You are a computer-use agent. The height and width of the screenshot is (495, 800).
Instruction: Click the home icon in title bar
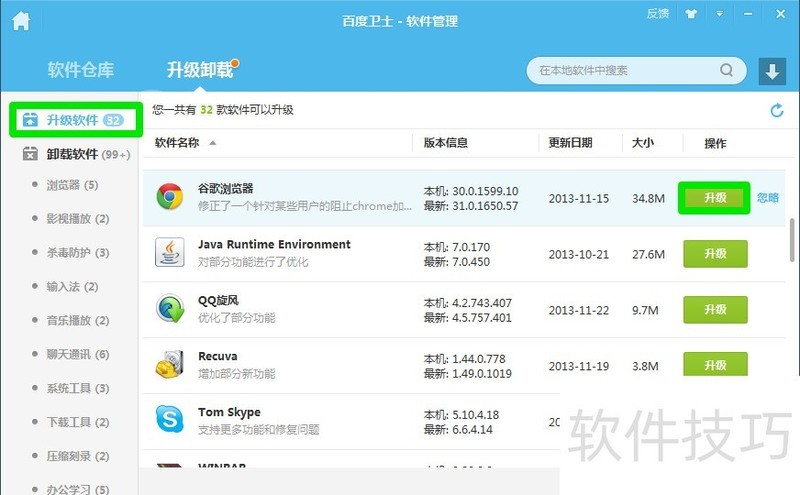point(20,20)
